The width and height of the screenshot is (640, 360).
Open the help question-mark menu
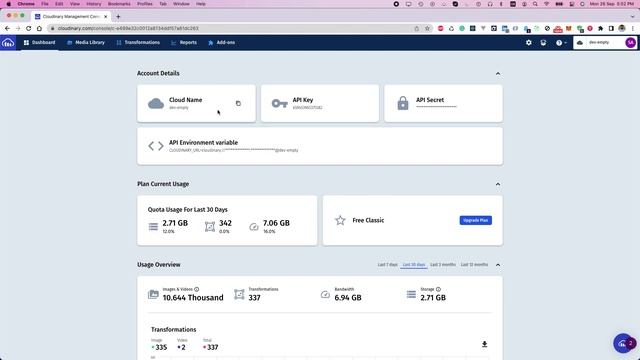coord(561,42)
